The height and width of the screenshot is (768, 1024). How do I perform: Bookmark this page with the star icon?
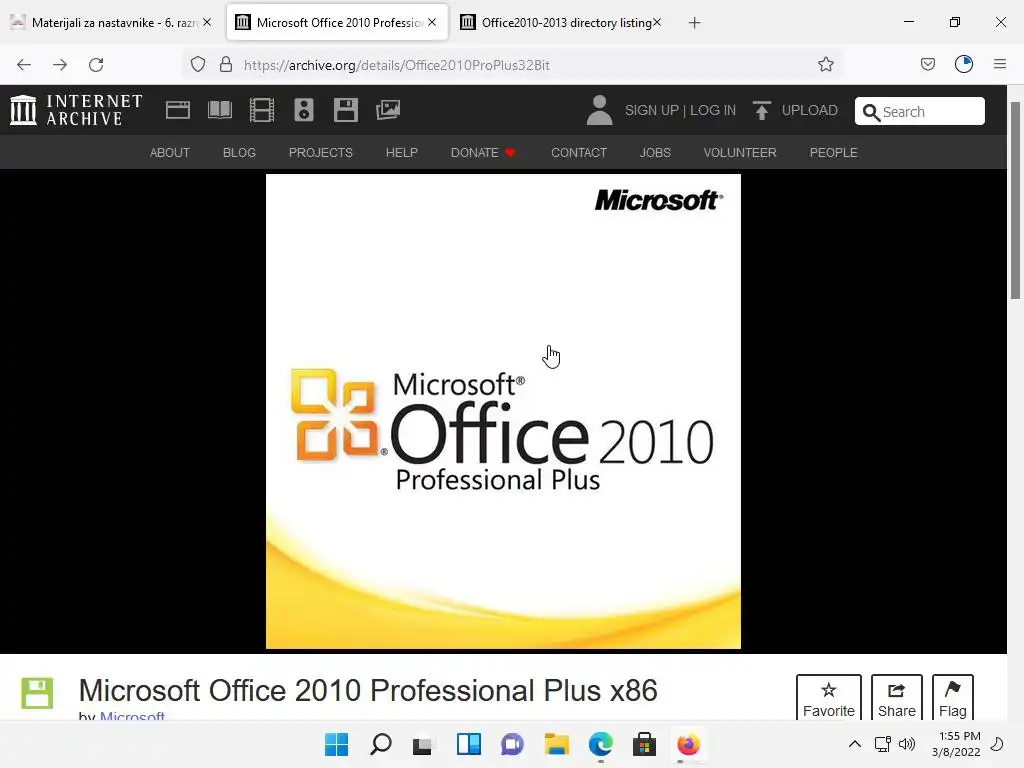(x=825, y=64)
